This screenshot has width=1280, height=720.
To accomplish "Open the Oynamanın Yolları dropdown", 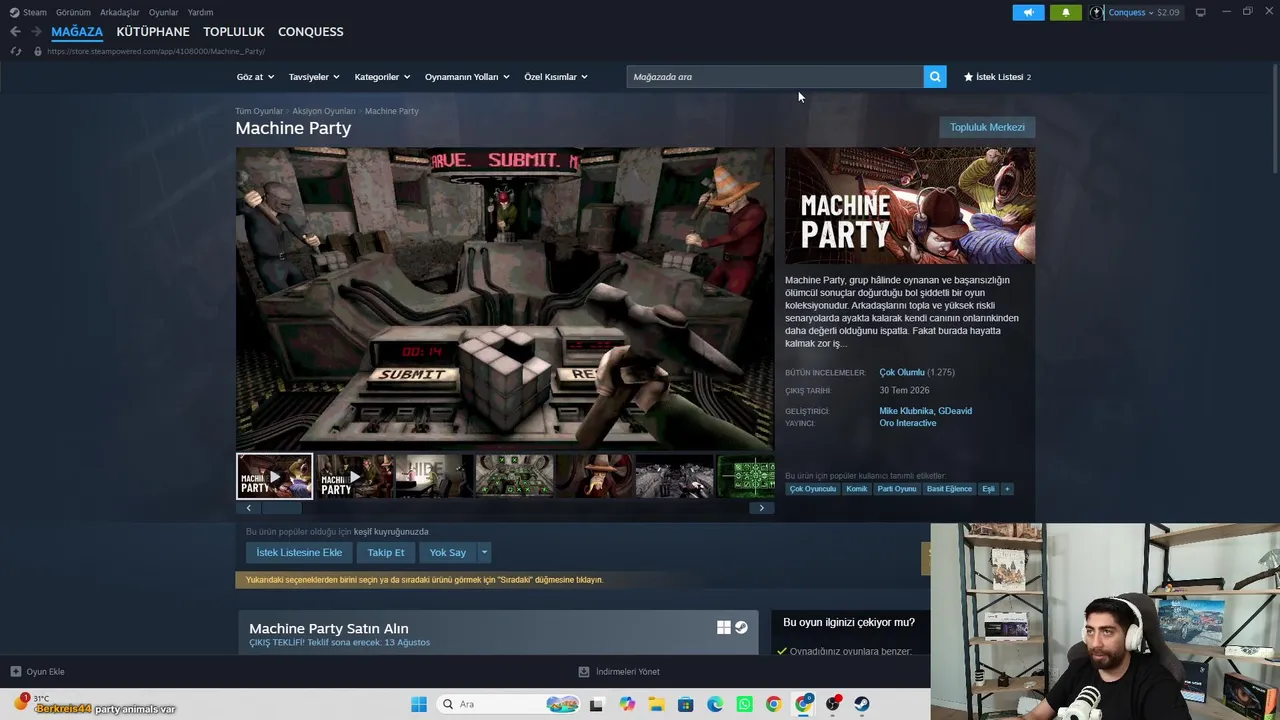I will click(467, 77).
